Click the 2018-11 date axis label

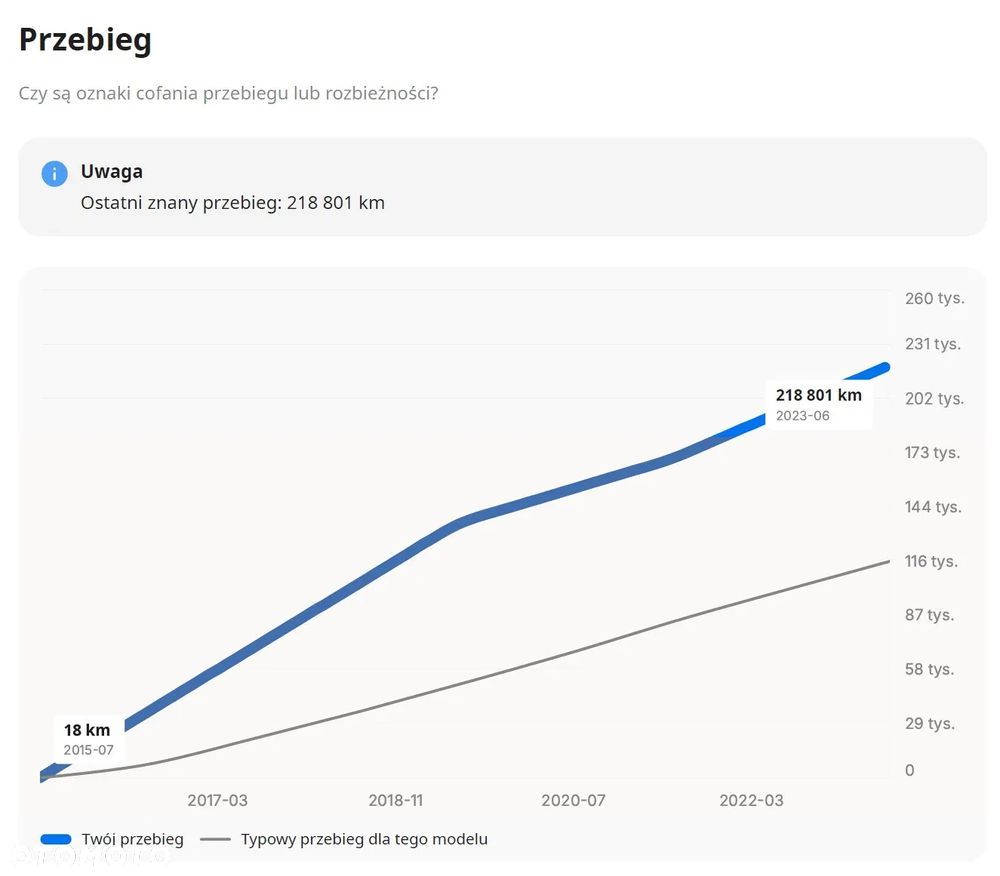click(x=396, y=800)
